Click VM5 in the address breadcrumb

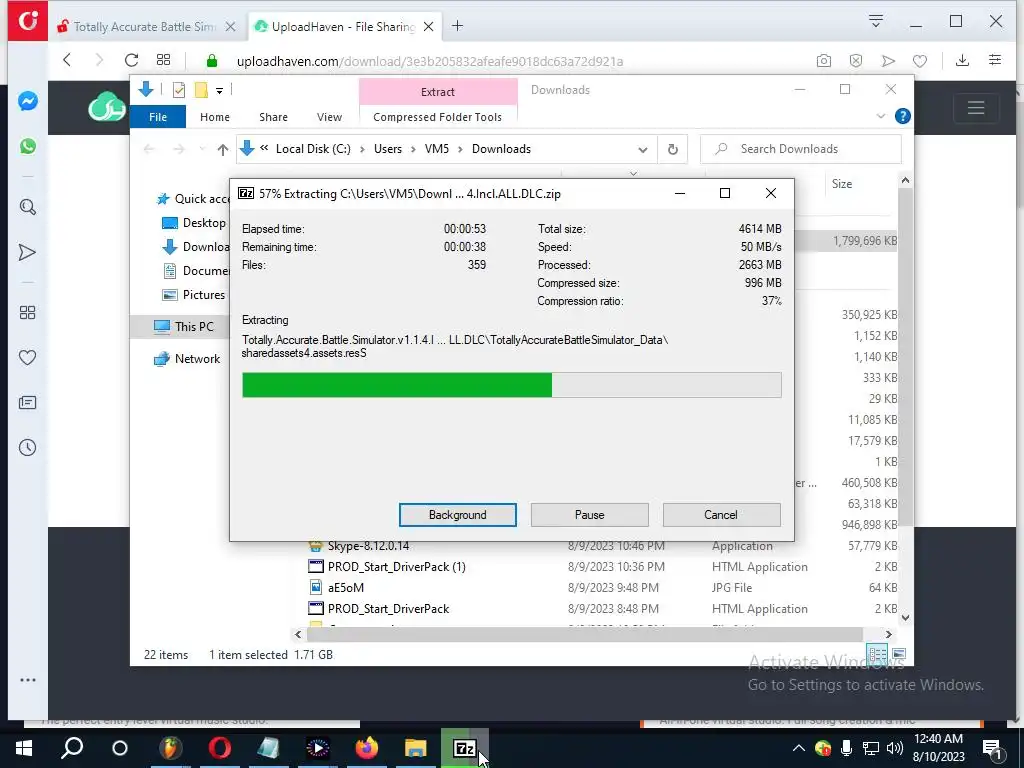[x=437, y=149]
